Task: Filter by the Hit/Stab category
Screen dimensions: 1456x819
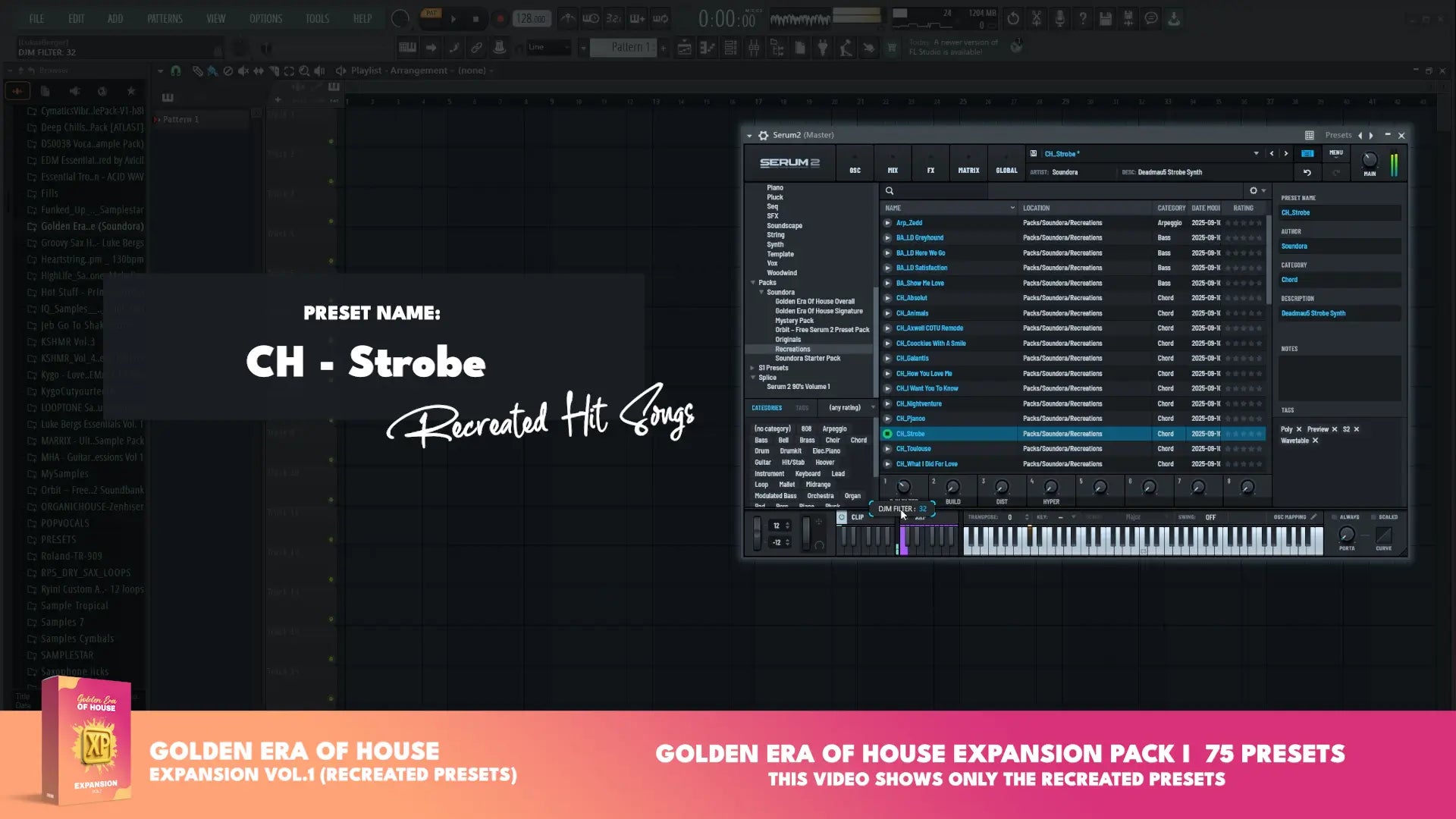Action: click(x=792, y=463)
